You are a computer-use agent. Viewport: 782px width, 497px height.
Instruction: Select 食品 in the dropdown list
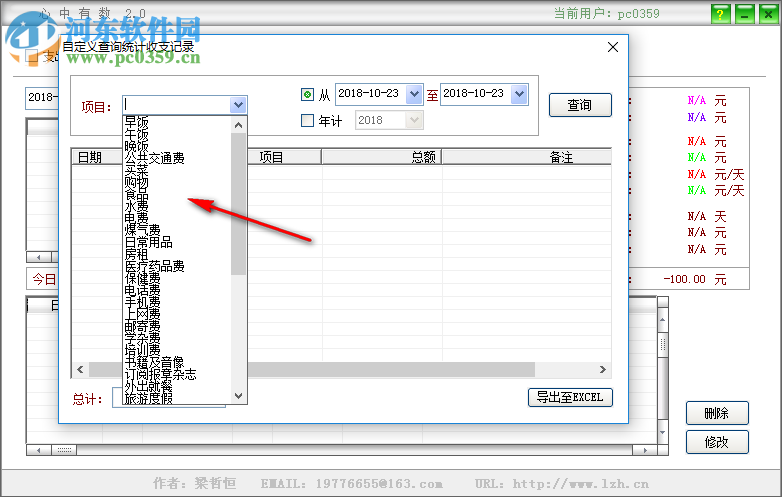tap(136, 194)
